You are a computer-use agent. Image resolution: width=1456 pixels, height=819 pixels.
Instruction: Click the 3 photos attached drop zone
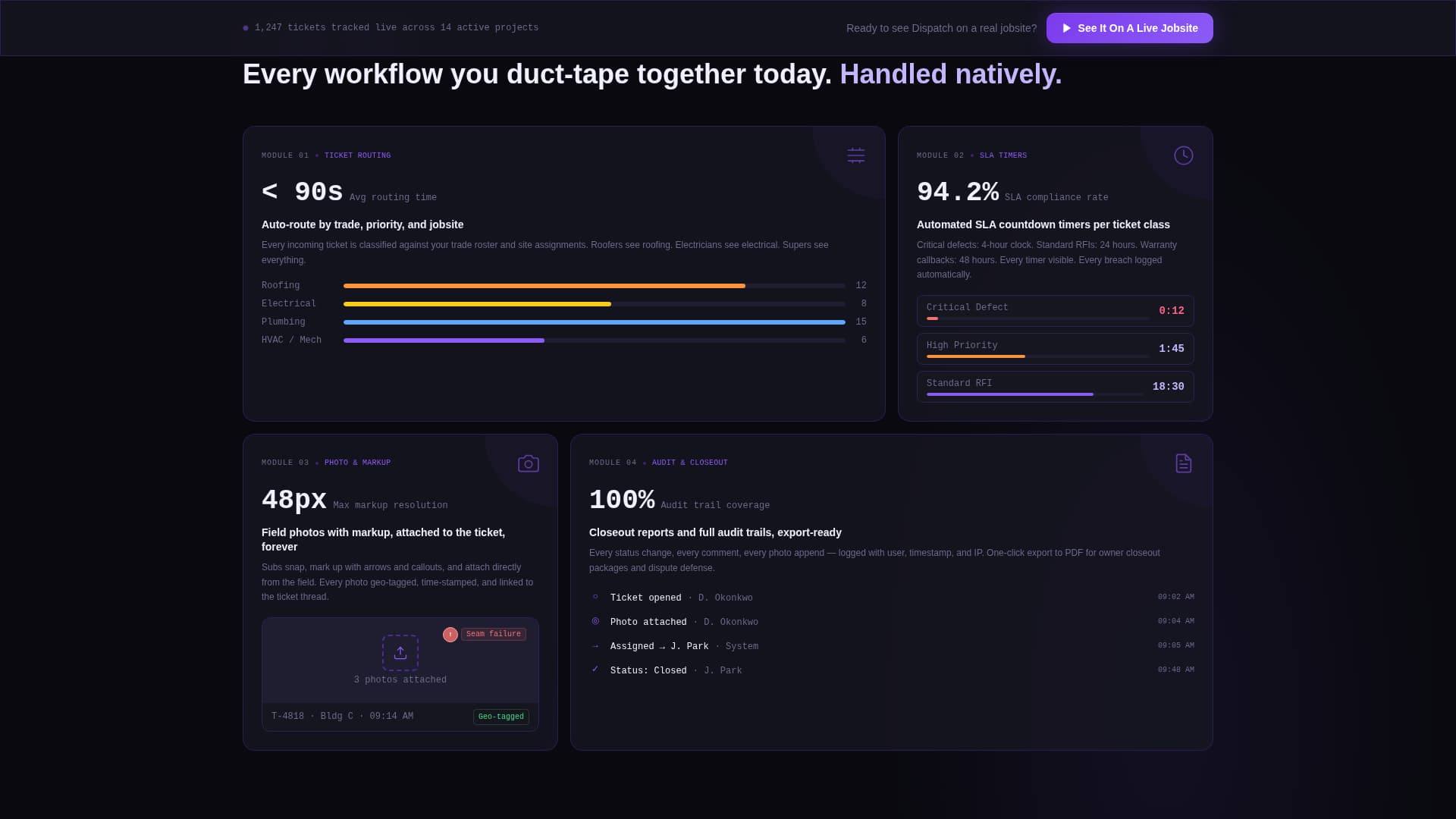pyautogui.click(x=400, y=661)
